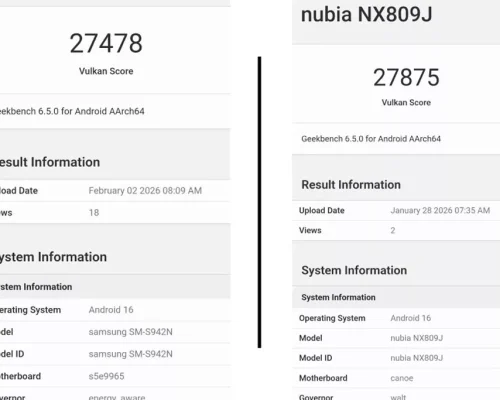This screenshot has height=400, width=500.
Task: Click small System Information subheading in nubia panel
Action: (x=338, y=297)
